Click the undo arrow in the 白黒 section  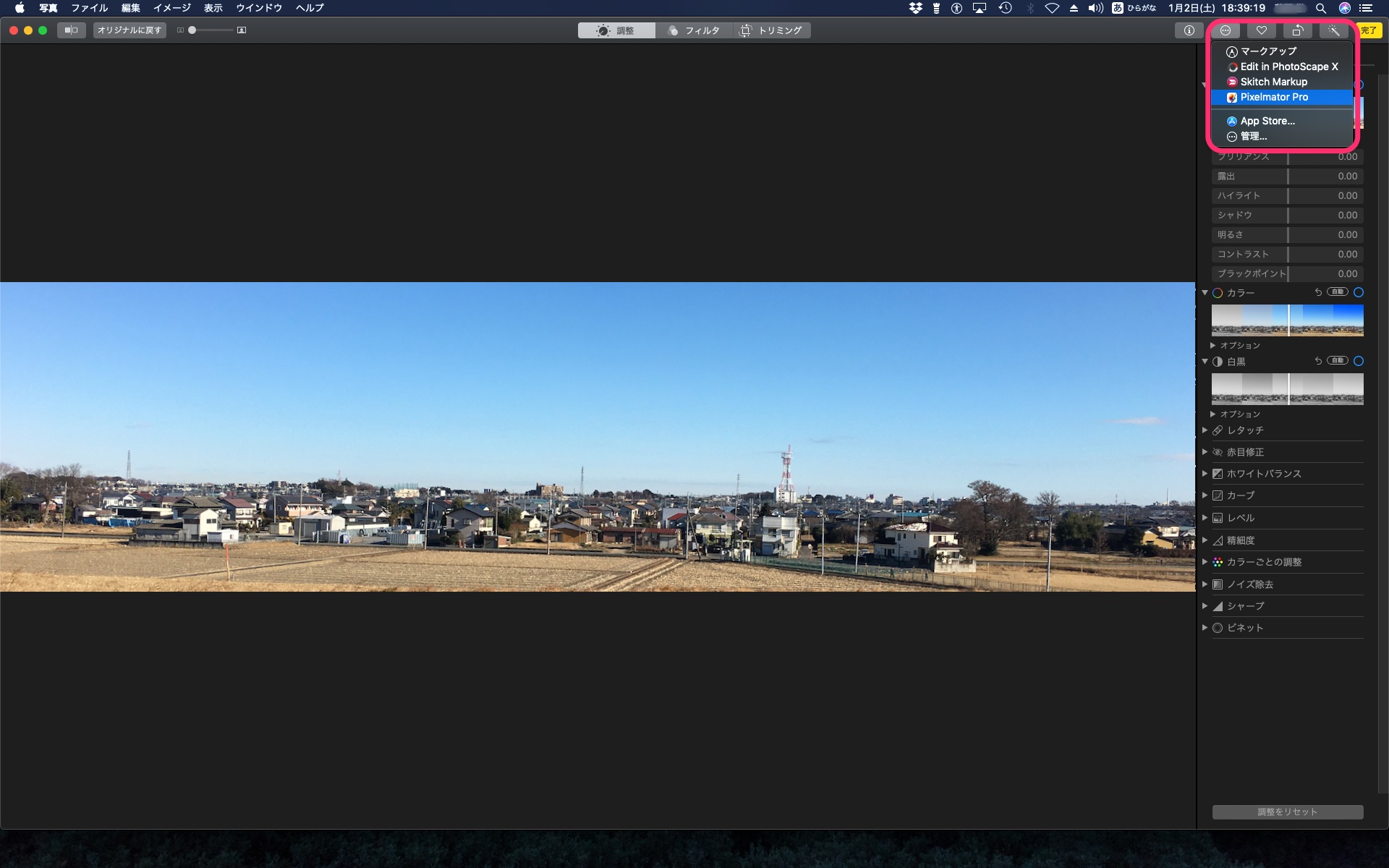tap(1318, 361)
